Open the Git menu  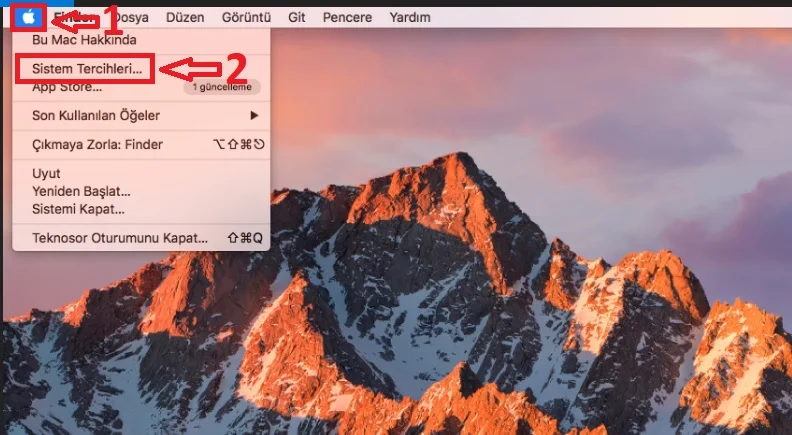(x=297, y=18)
